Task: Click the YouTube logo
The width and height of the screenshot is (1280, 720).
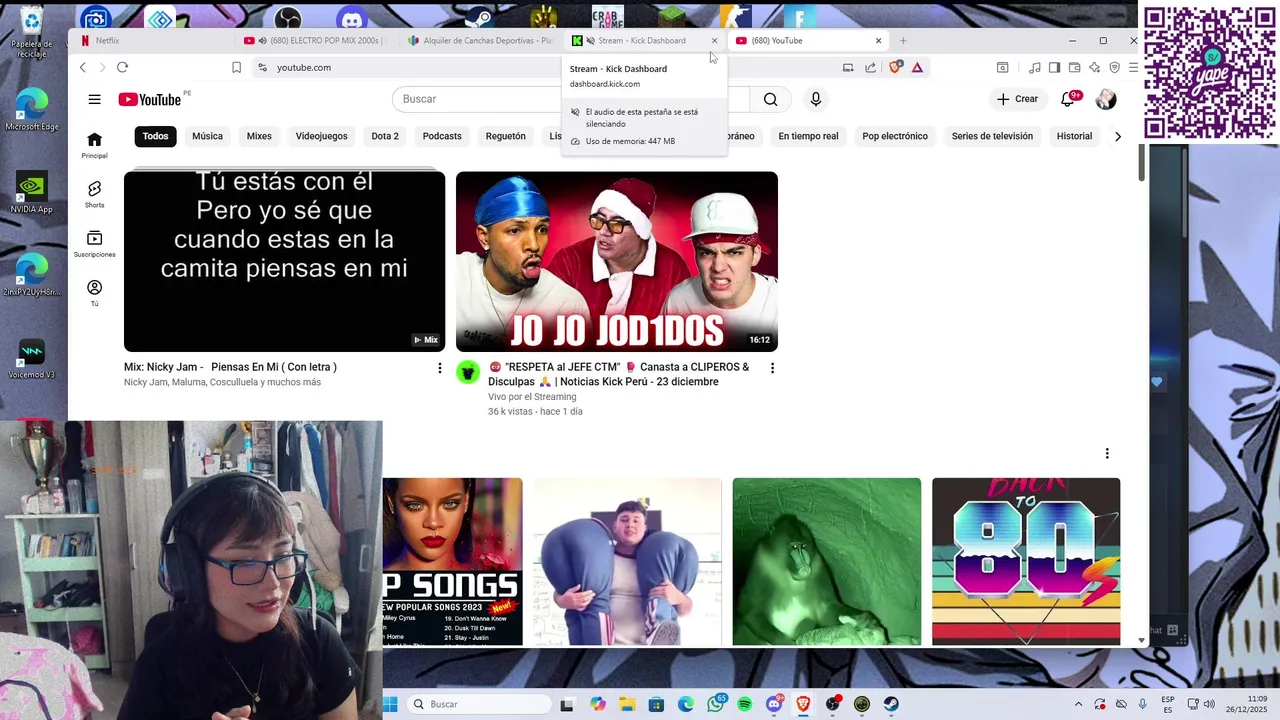Action: click(150, 99)
